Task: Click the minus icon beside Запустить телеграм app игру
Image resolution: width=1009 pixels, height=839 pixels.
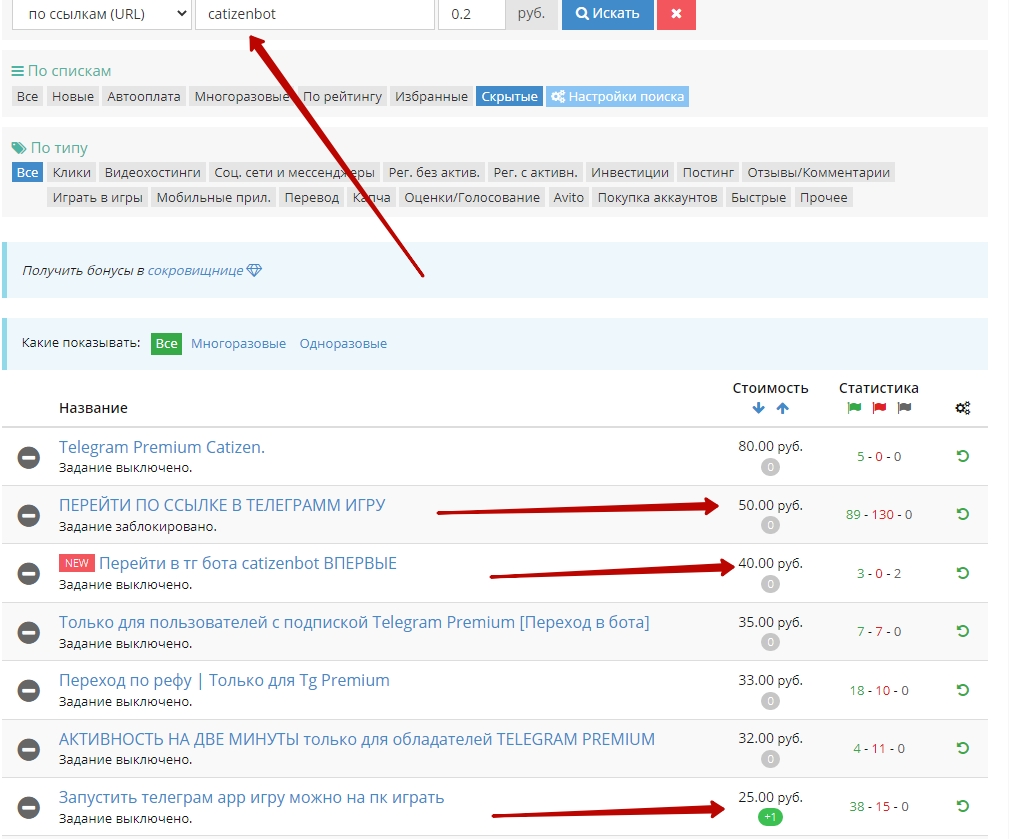Action: 28,807
